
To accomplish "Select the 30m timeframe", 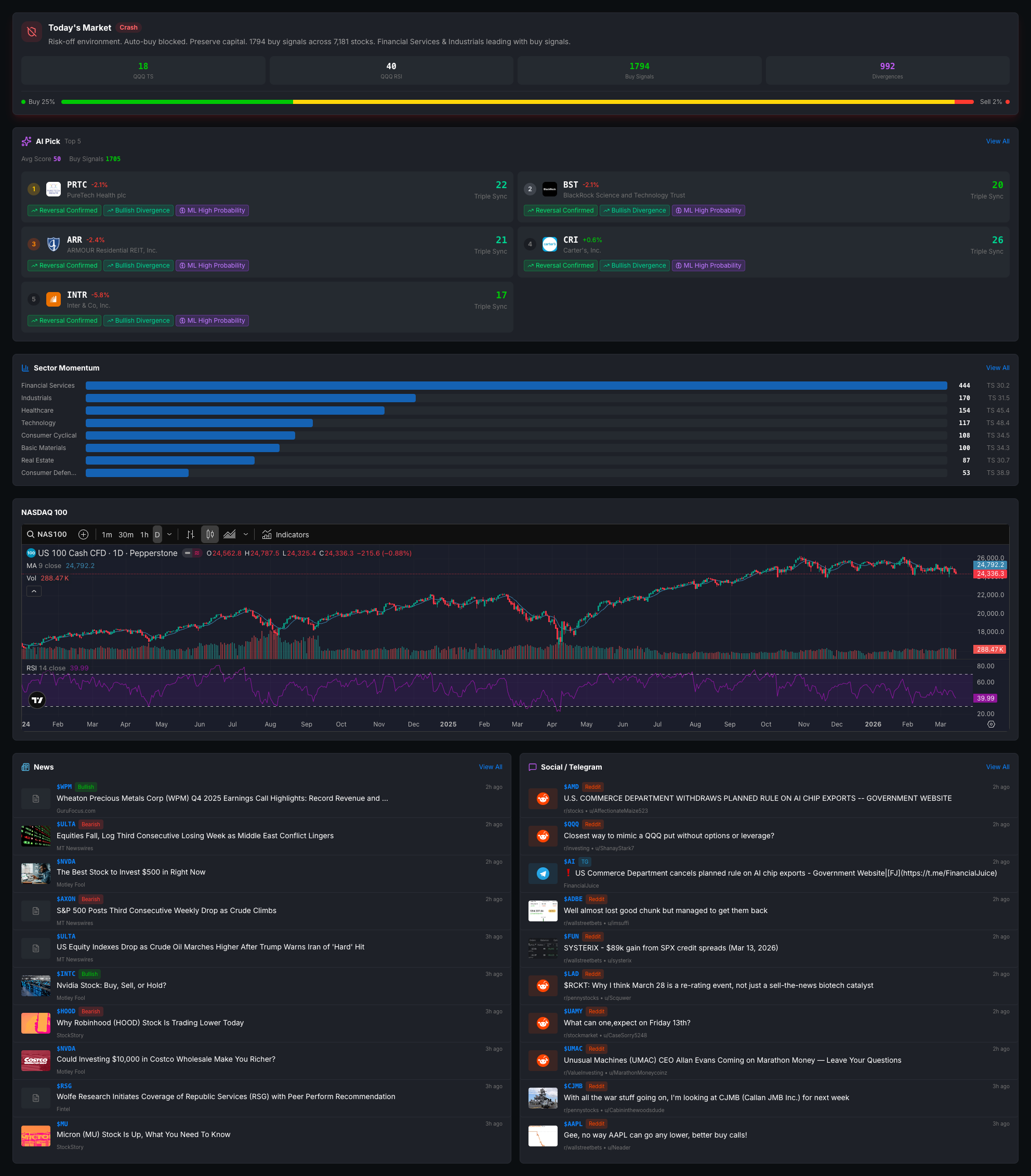I will (x=125, y=534).
